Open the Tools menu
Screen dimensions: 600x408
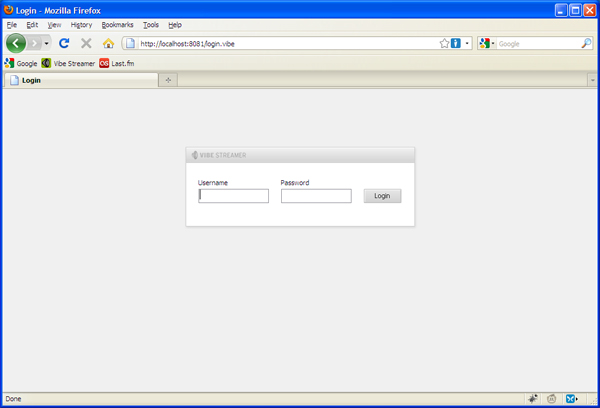(151, 25)
